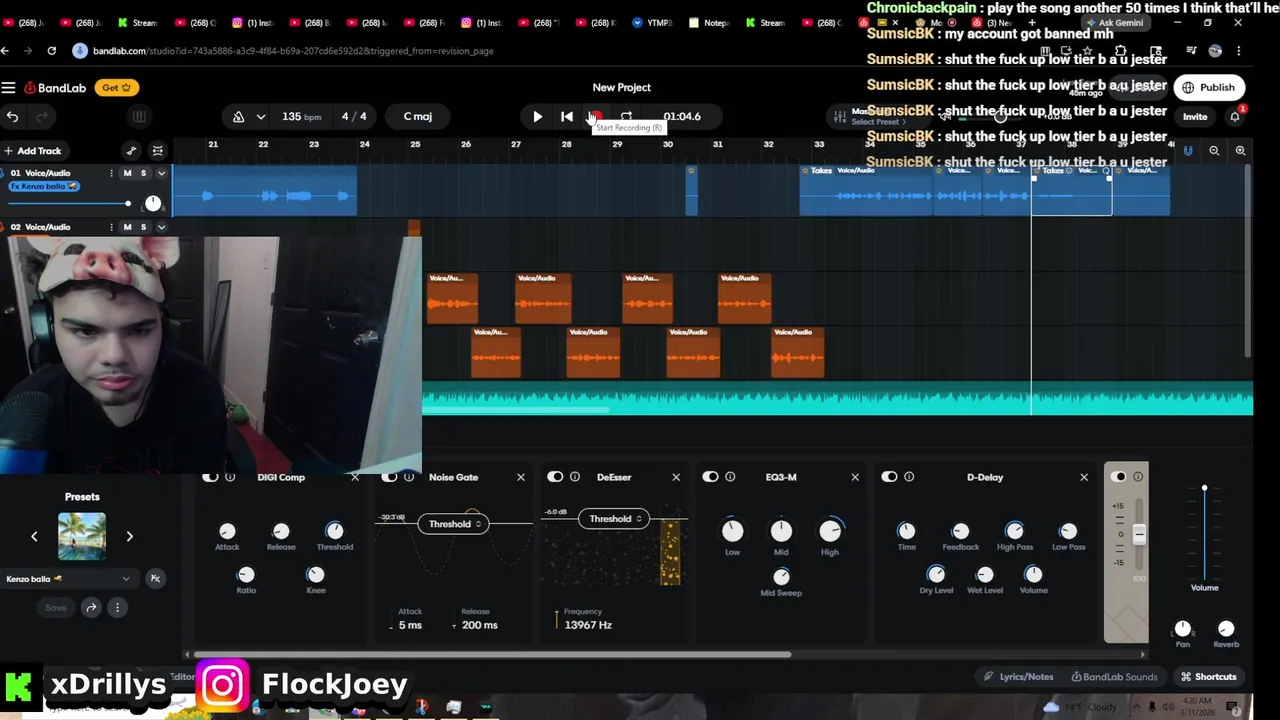Open the virtual piano keyboard icon
The image size is (1280, 720).
point(139,117)
